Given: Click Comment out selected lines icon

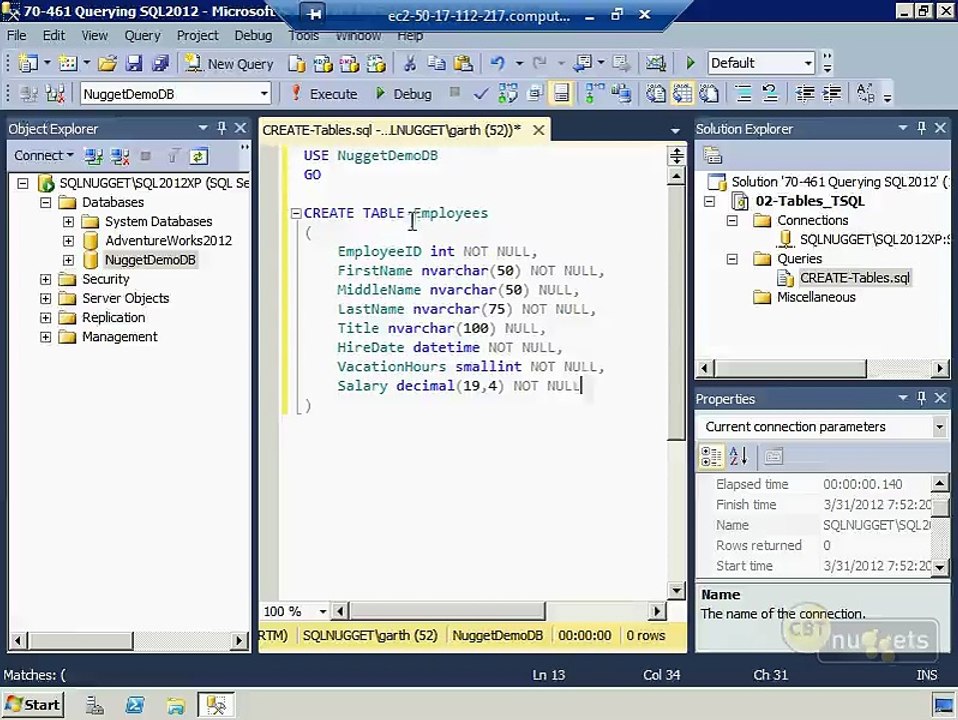Looking at the screenshot, I should point(744,94).
